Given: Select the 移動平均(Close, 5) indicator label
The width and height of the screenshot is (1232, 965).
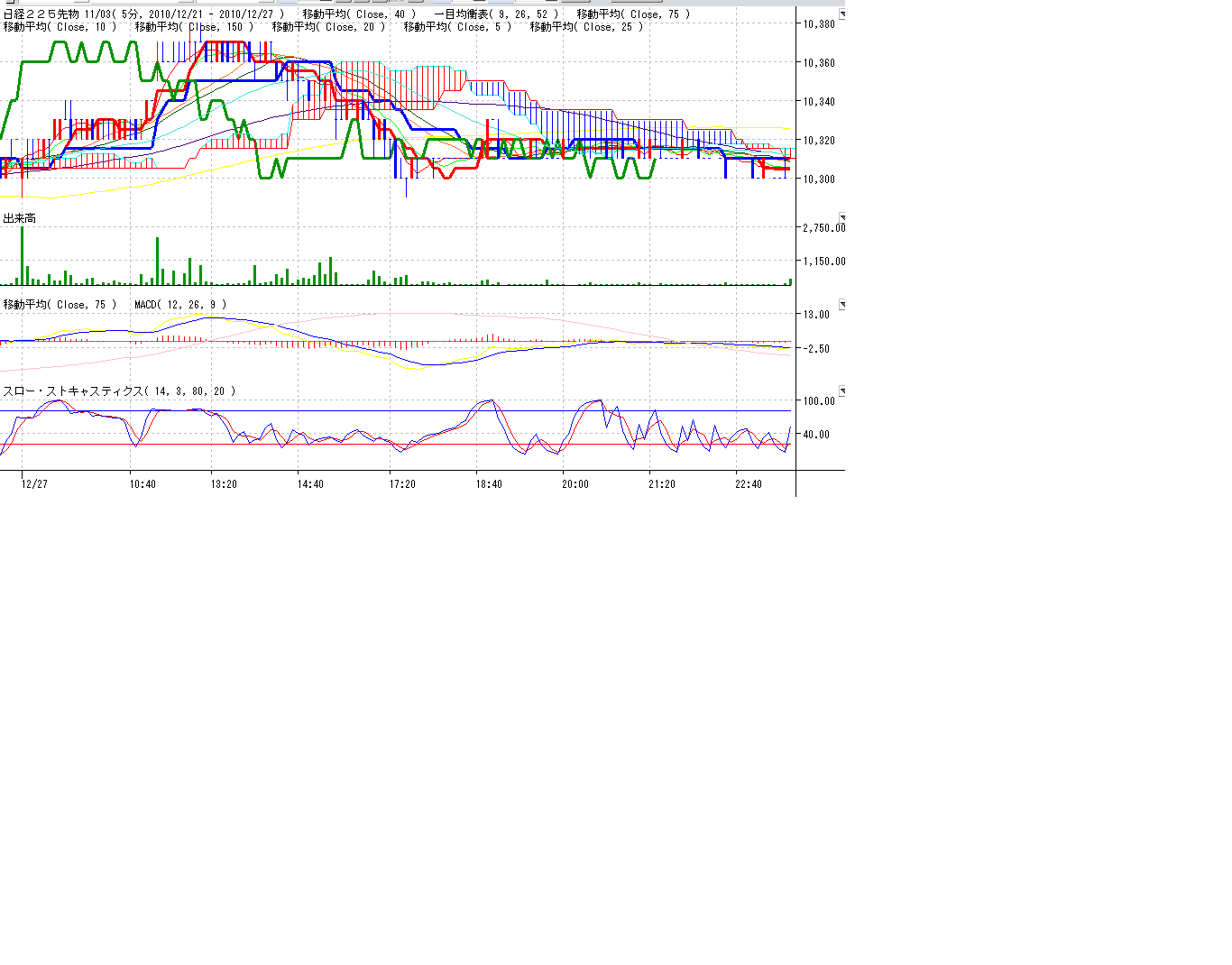Looking at the screenshot, I should click(x=457, y=27).
